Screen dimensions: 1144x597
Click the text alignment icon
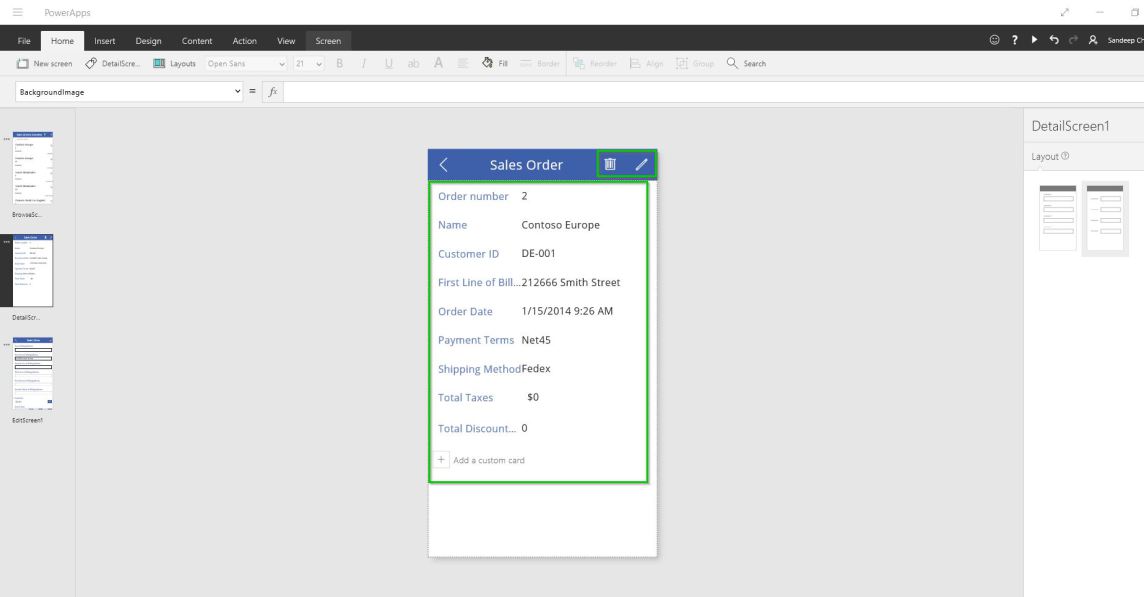(463, 63)
